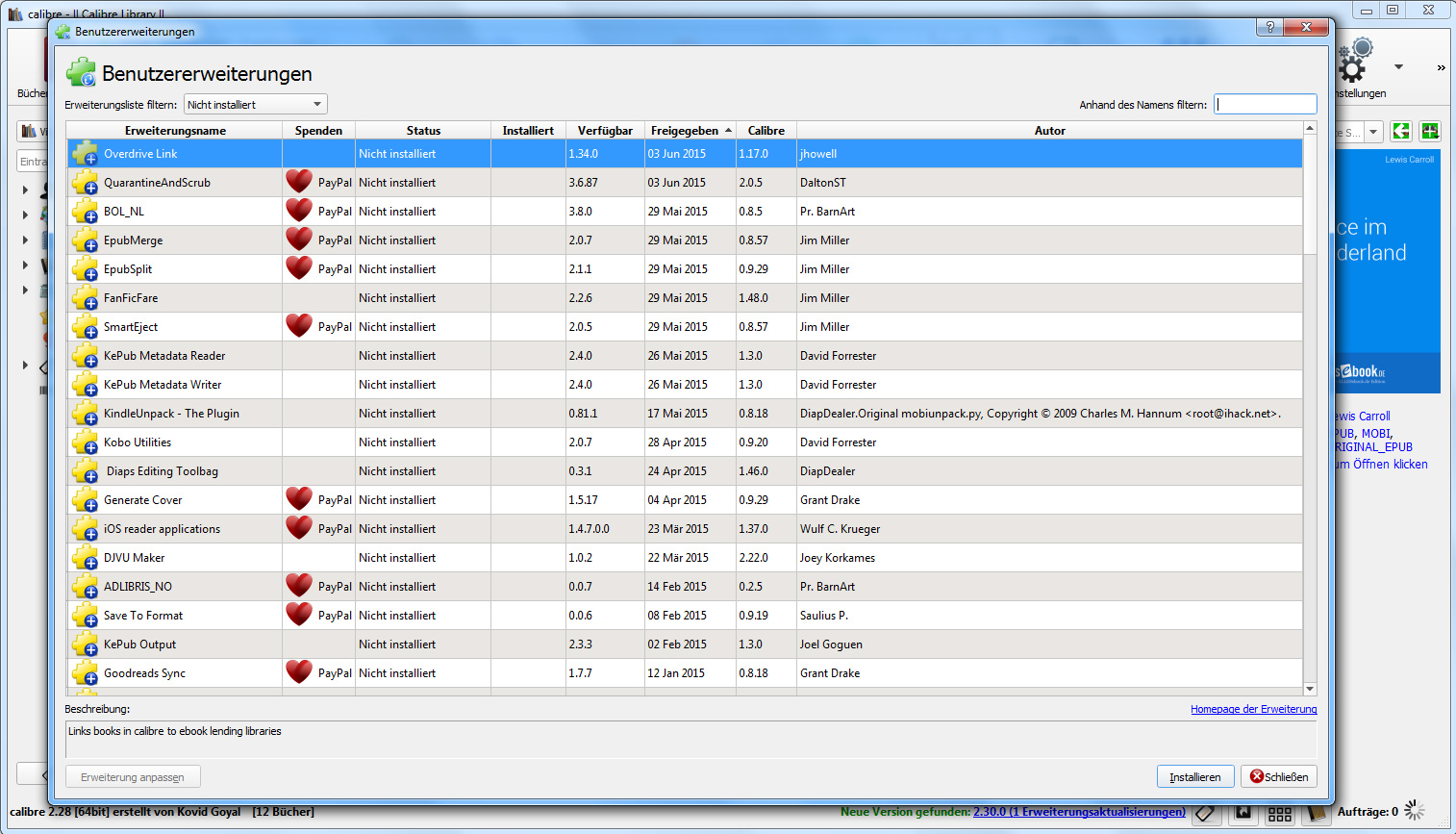The width and height of the screenshot is (1456, 834).
Task: Click the Installieren button
Action: (x=1195, y=777)
